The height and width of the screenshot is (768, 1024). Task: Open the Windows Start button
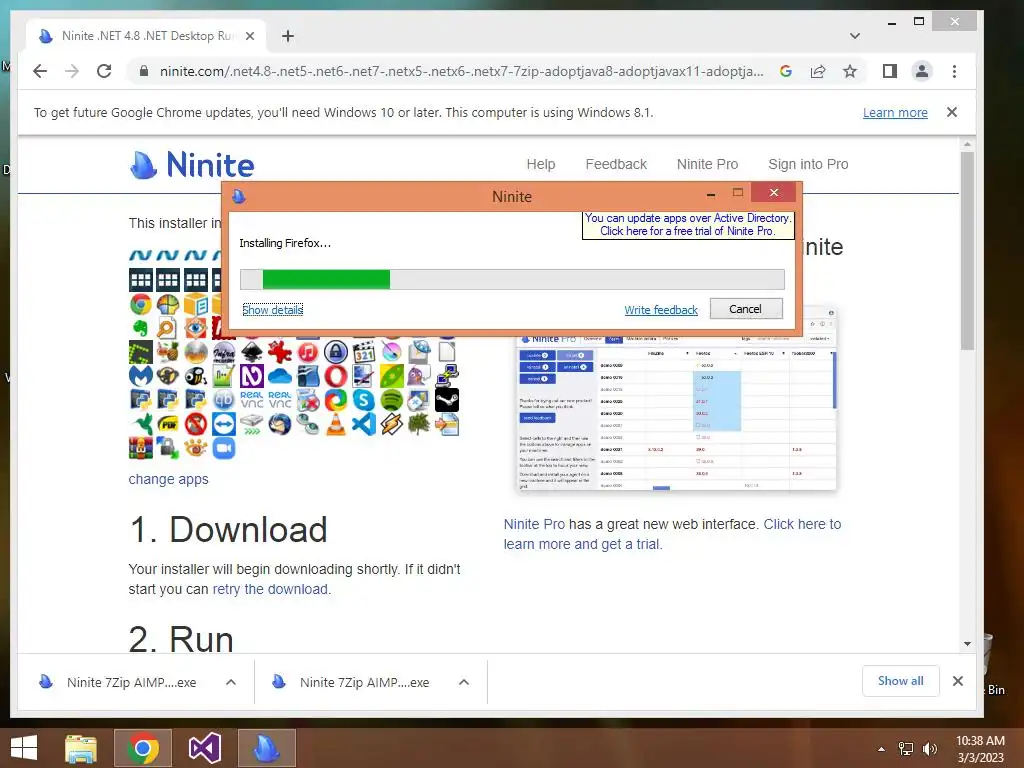click(24, 748)
